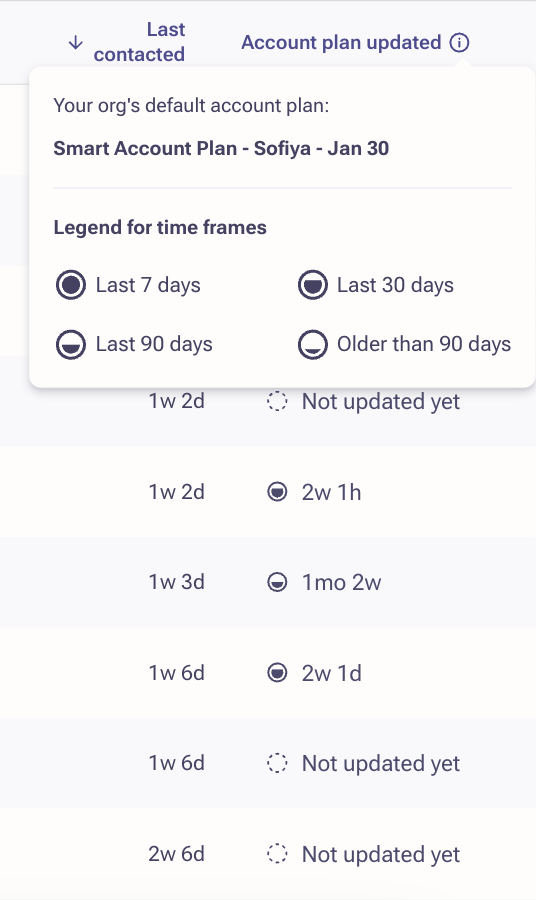
Task: Click the 2w 1h account plan value
Action: coord(331,492)
